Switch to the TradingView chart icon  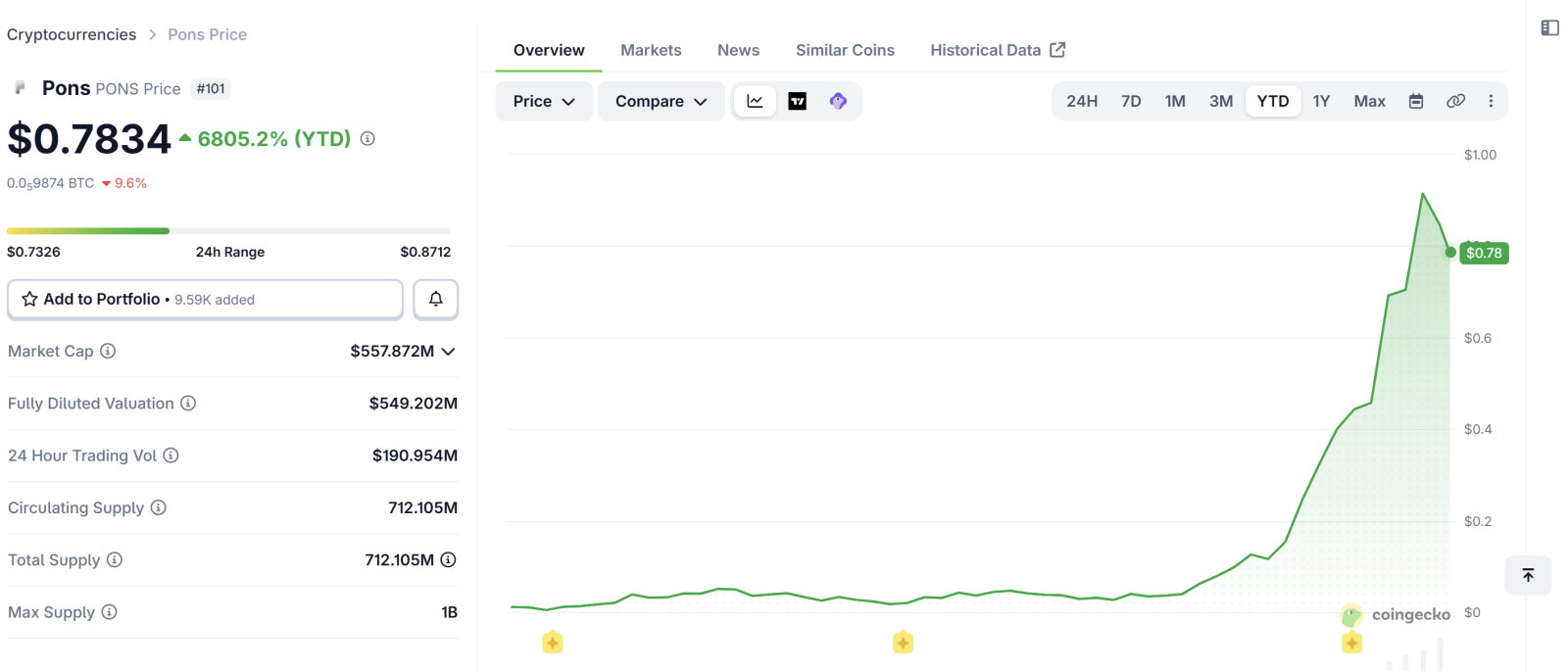point(798,101)
